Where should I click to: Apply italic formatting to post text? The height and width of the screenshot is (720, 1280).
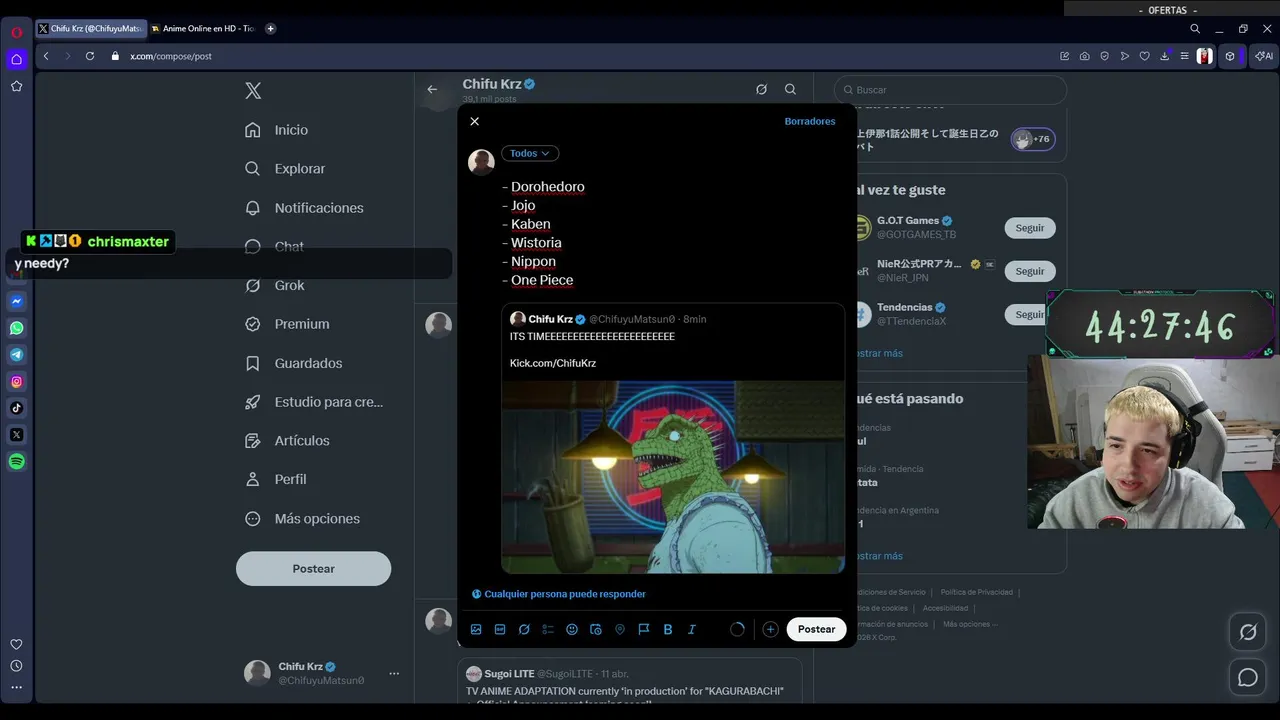coord(691,629)
